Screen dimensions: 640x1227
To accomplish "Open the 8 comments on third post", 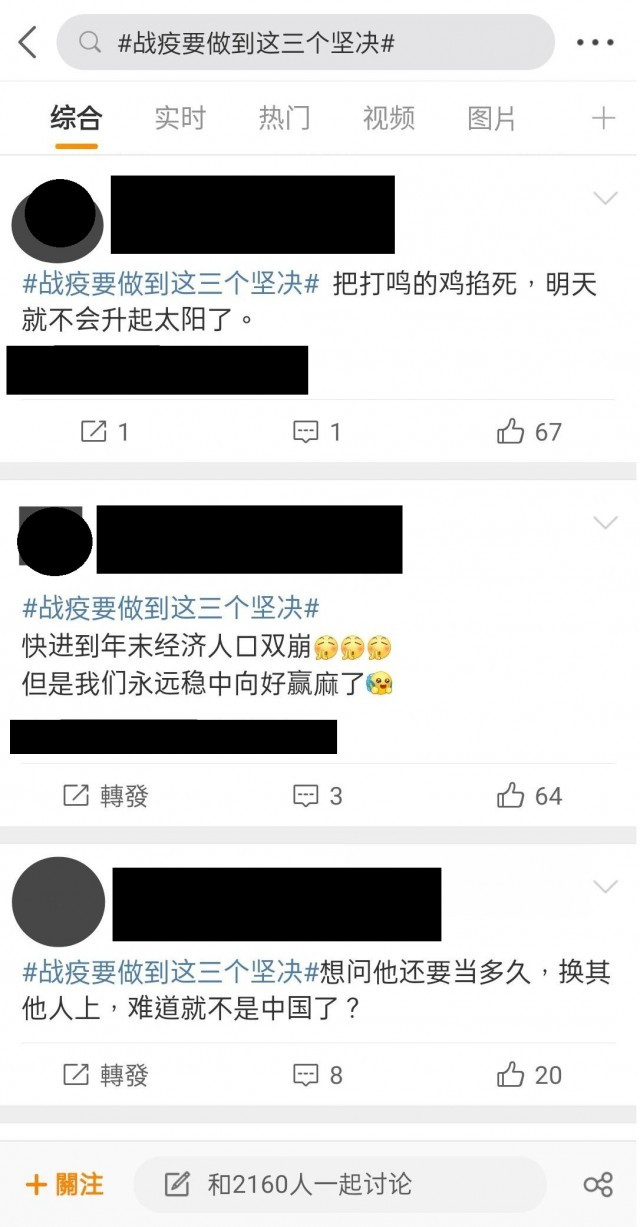I will coord(317,1075).
